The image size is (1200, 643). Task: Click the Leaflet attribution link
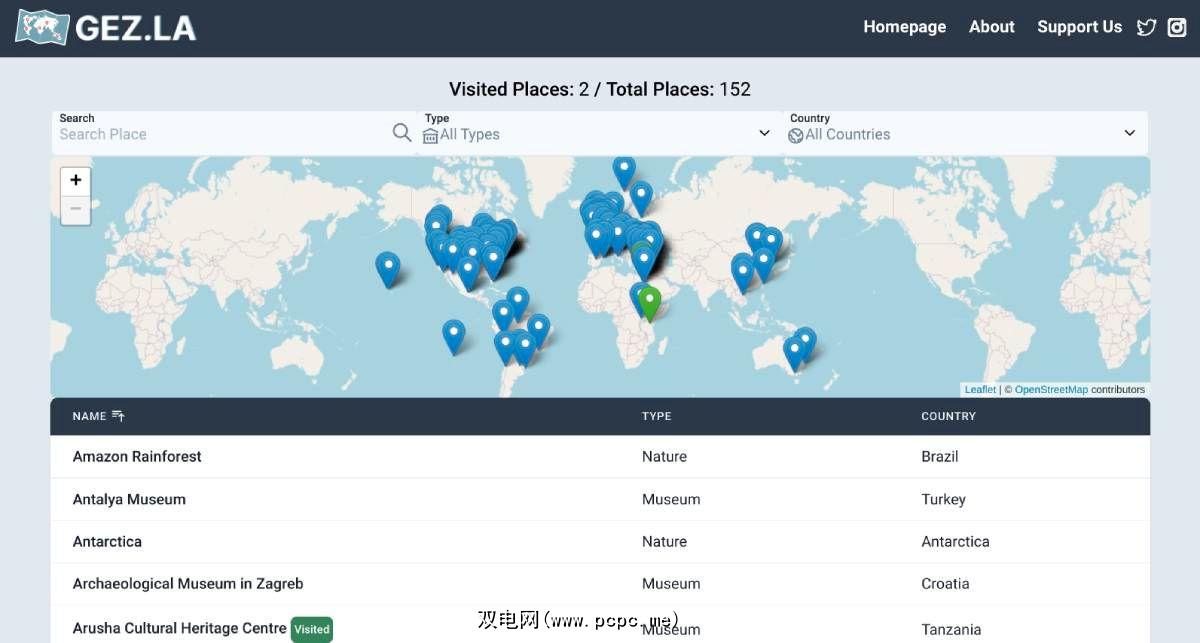pos(980,390)
